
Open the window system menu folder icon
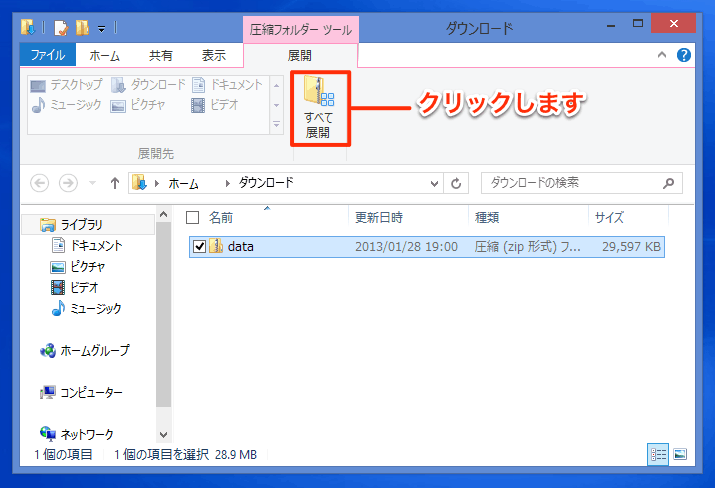[28, 28]
